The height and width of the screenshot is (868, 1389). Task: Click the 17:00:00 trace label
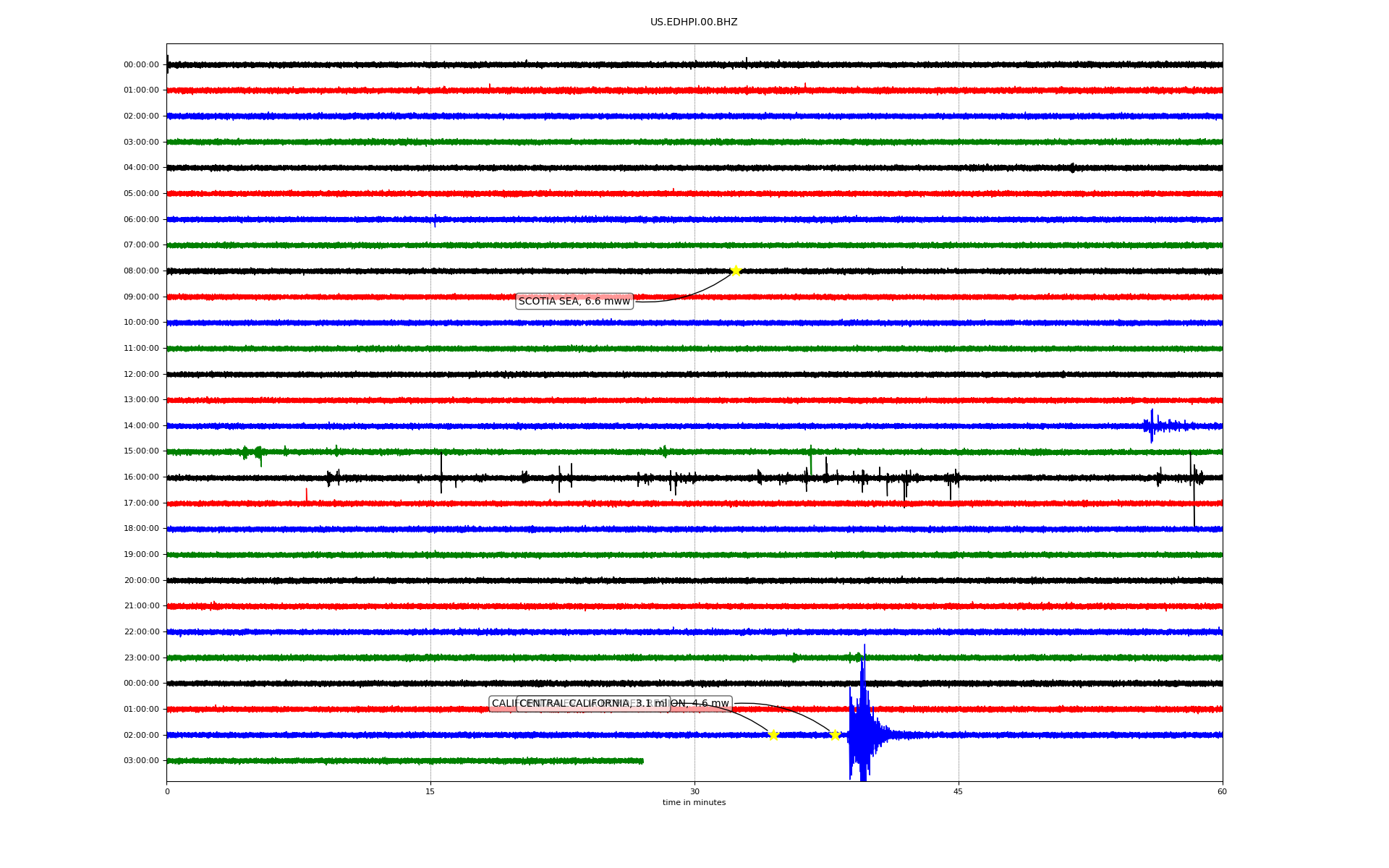[141, 503]
